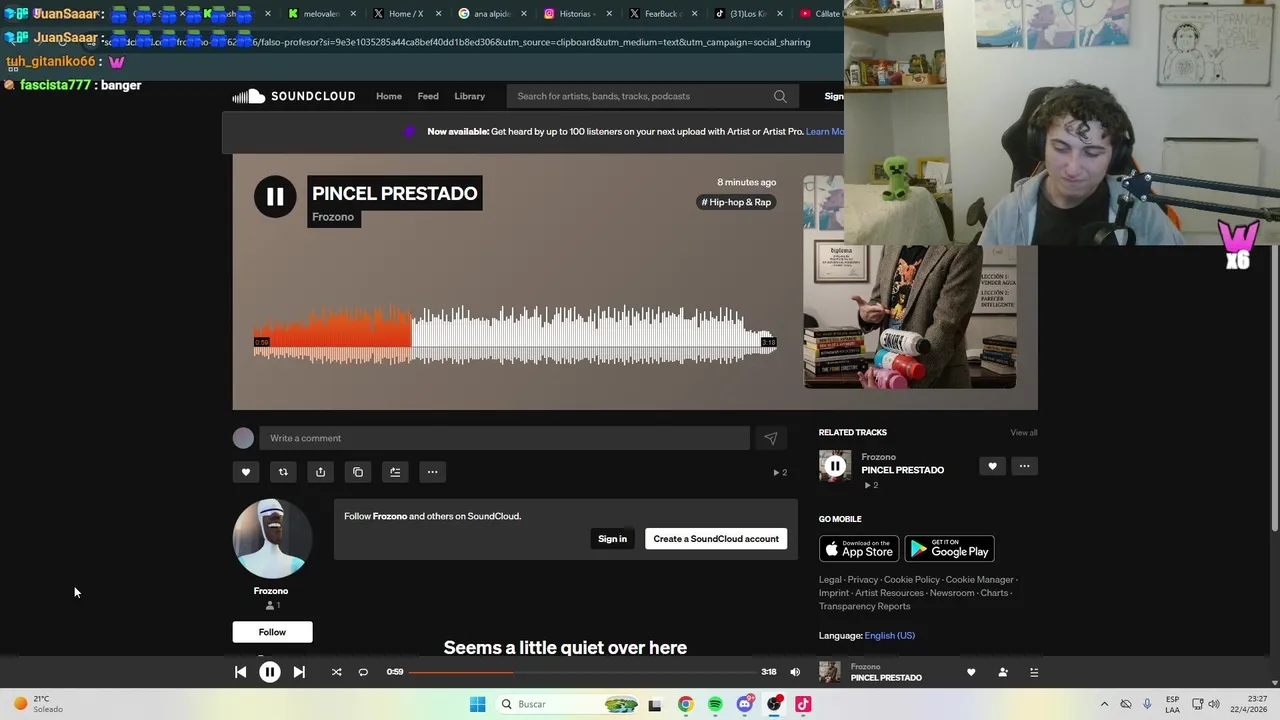Like the related track PINCEL PRESTADO
The width and height of the screenshot is (1280, 720).
coord(992,466)
